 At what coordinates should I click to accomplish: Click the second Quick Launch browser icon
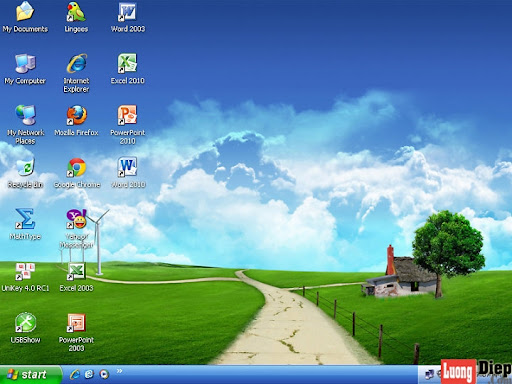pyautogui.click(x=89, y=374)
